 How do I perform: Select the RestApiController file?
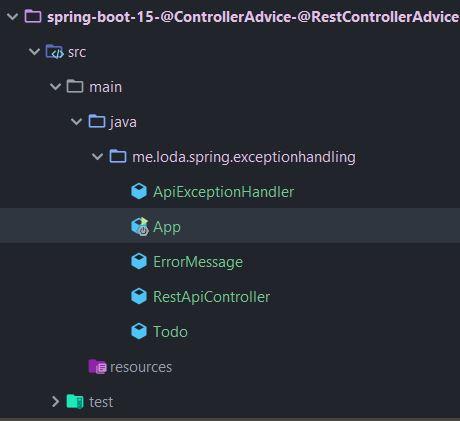(211, 297)
